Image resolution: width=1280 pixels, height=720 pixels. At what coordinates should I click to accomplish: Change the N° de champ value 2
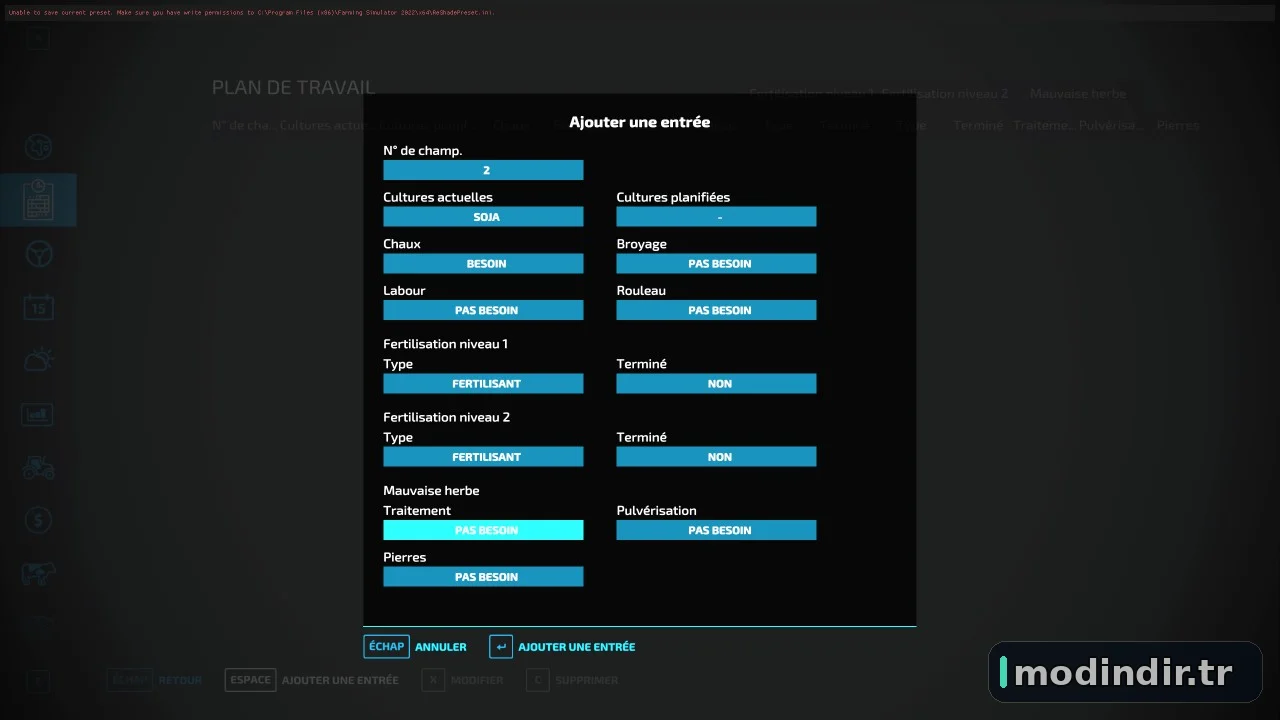click(483, 170)
